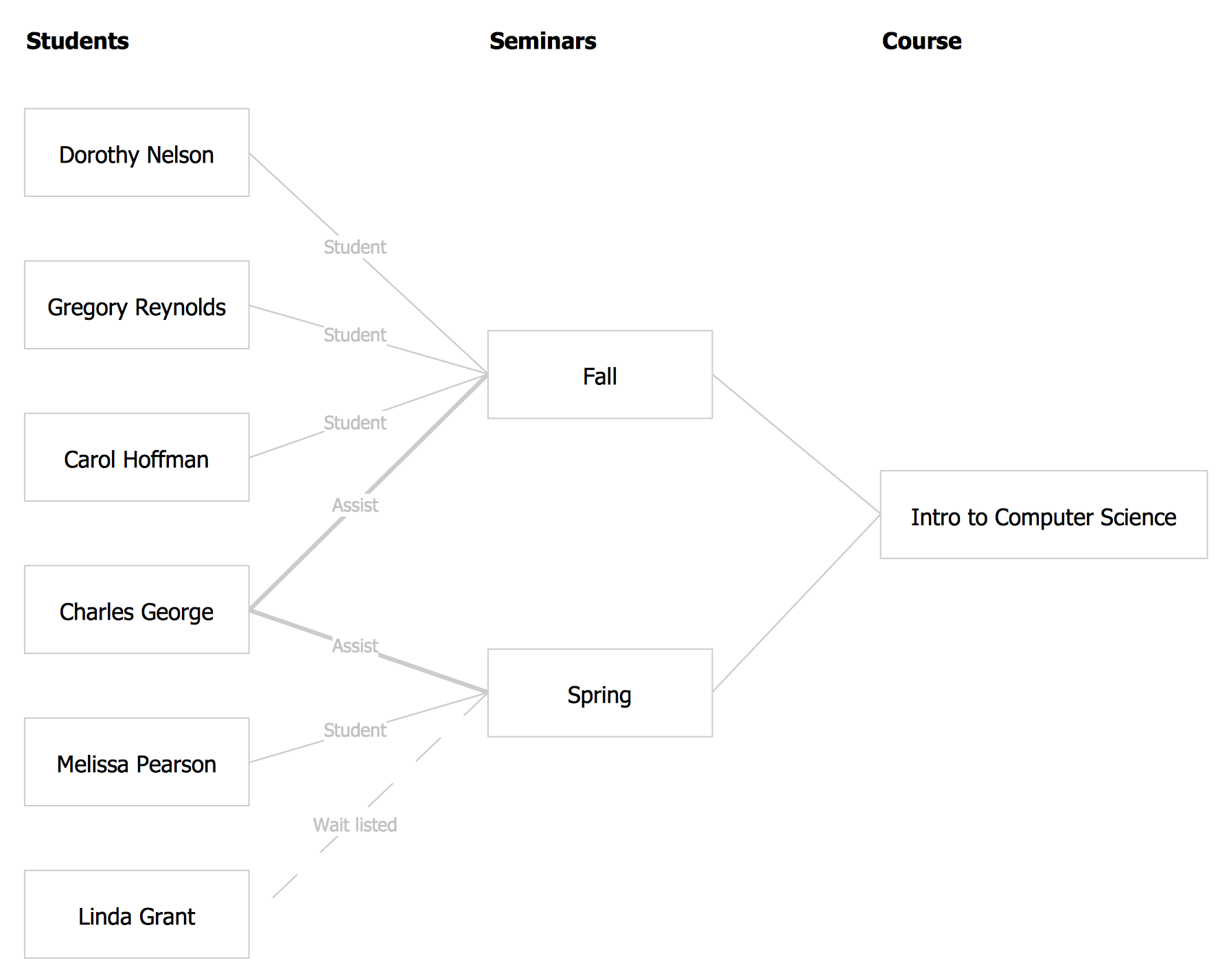Click the line connecting Fall to the course
The height and width of the screenshot is (980, 1229).
796,444
